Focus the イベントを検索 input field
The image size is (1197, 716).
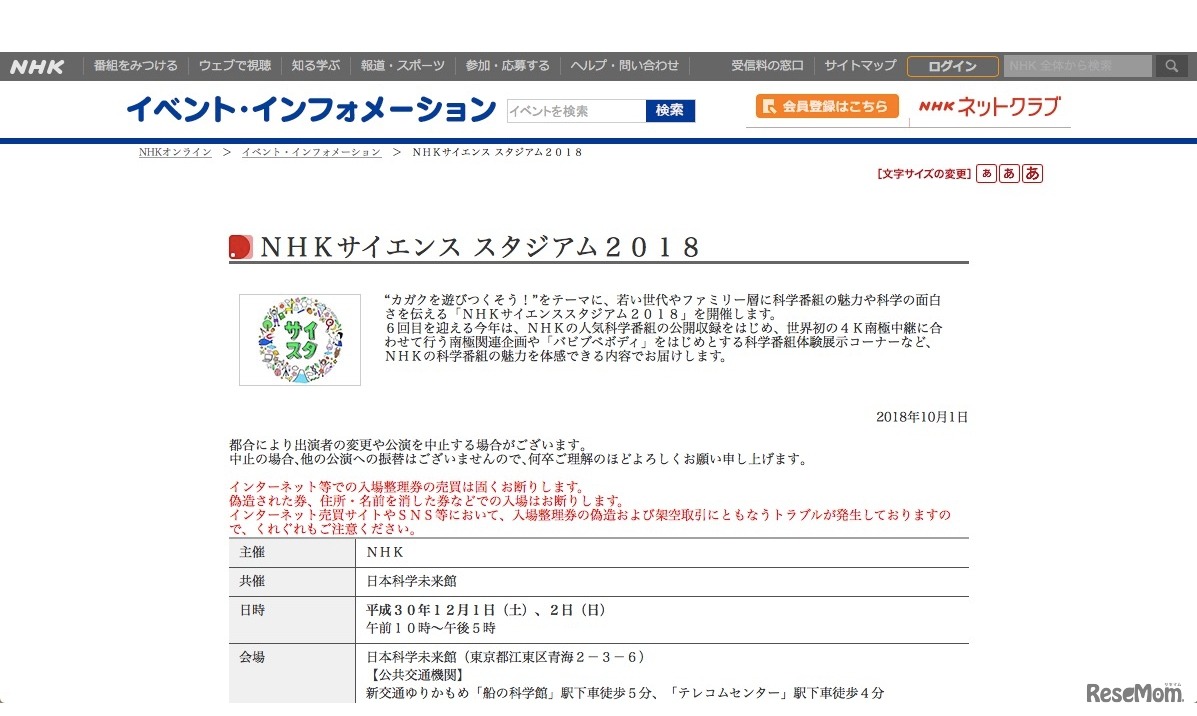pos(576,111)
